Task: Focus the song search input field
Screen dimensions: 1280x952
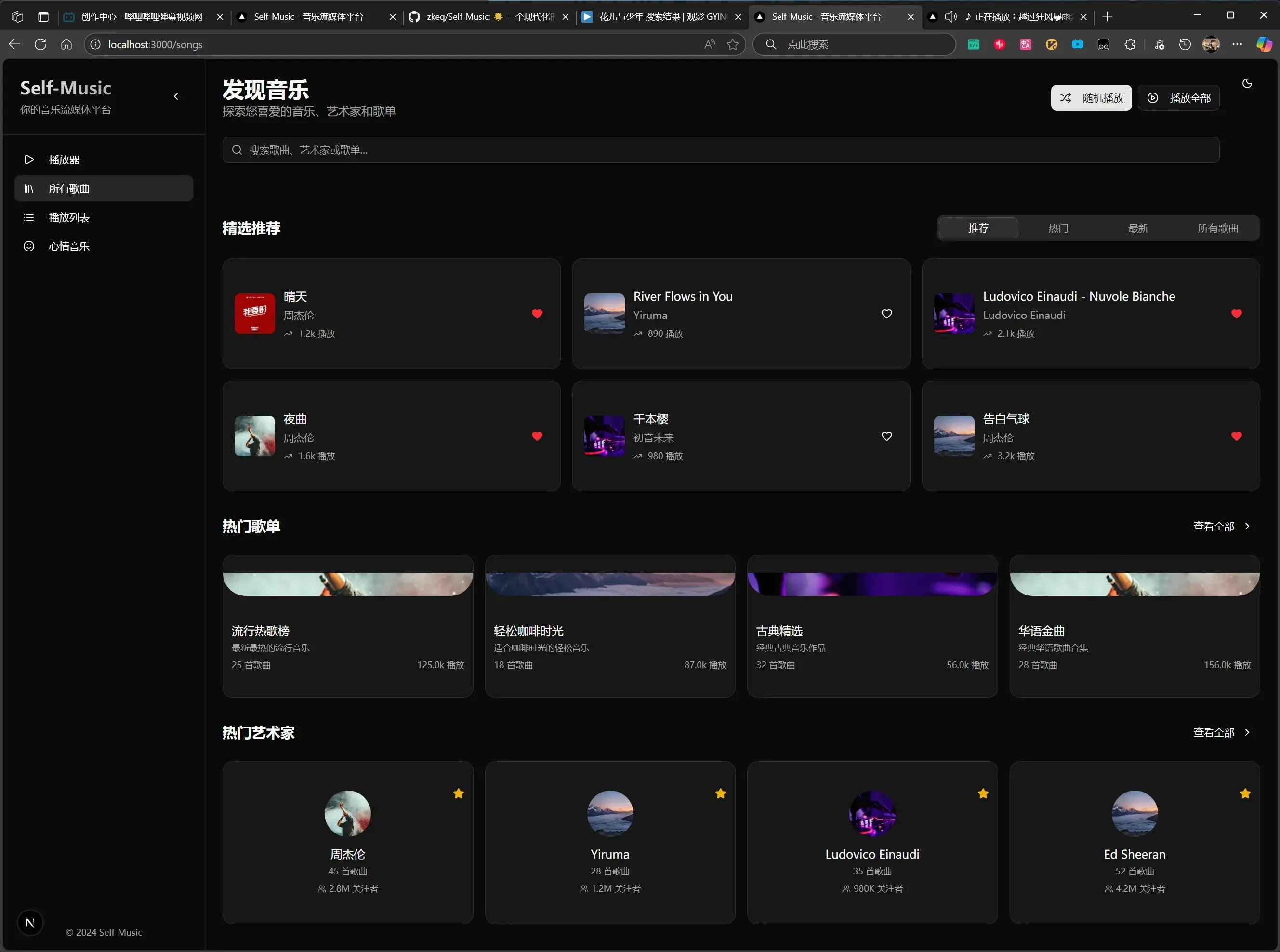Action: [x=720, y=150]
